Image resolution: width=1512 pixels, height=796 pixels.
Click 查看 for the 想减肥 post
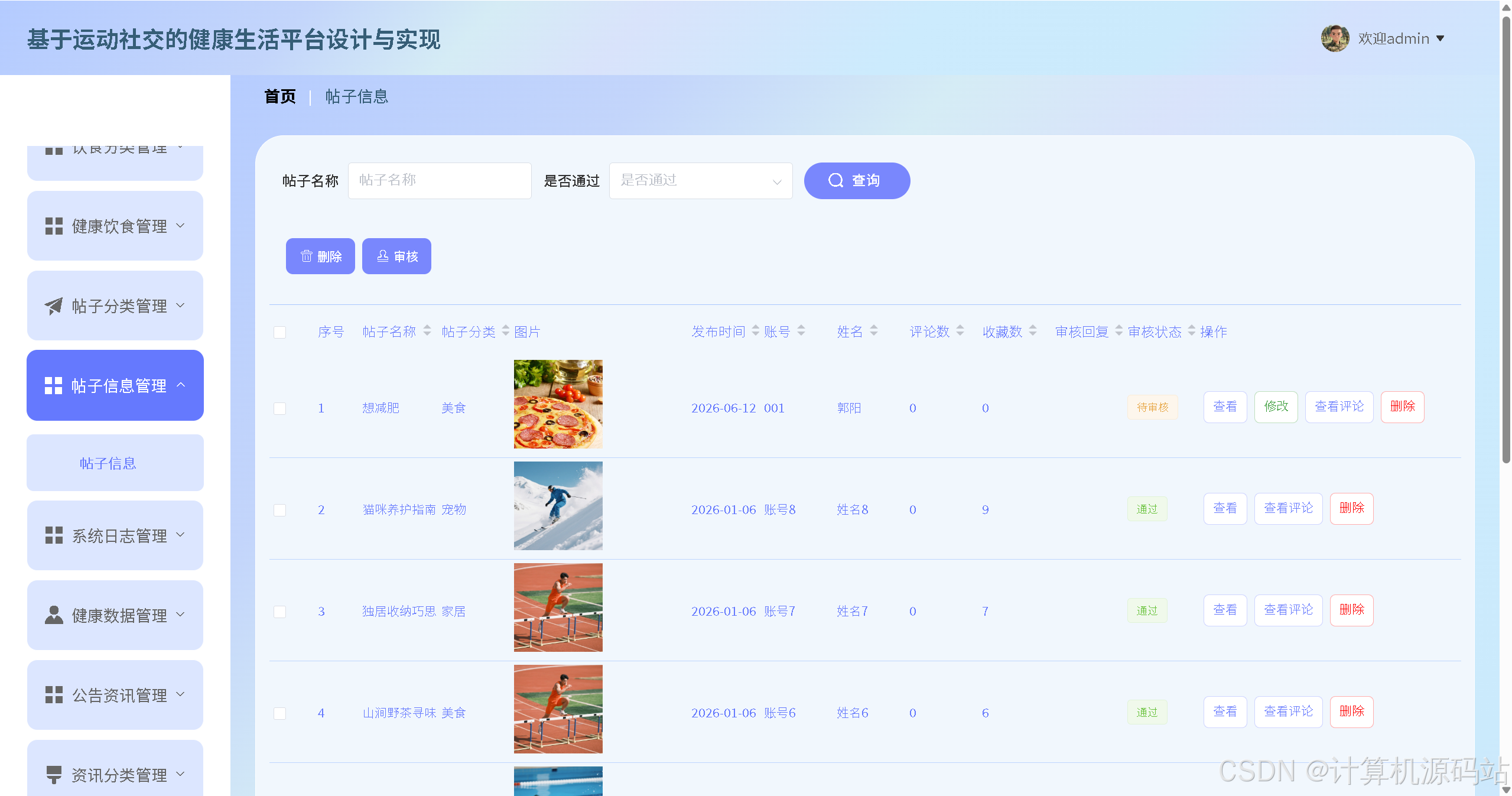(x=1225, y=407)
